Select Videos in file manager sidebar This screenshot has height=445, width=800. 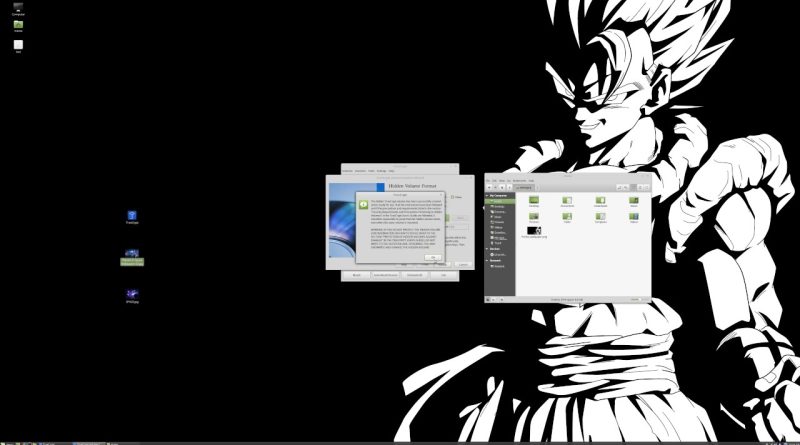[499, 228]
